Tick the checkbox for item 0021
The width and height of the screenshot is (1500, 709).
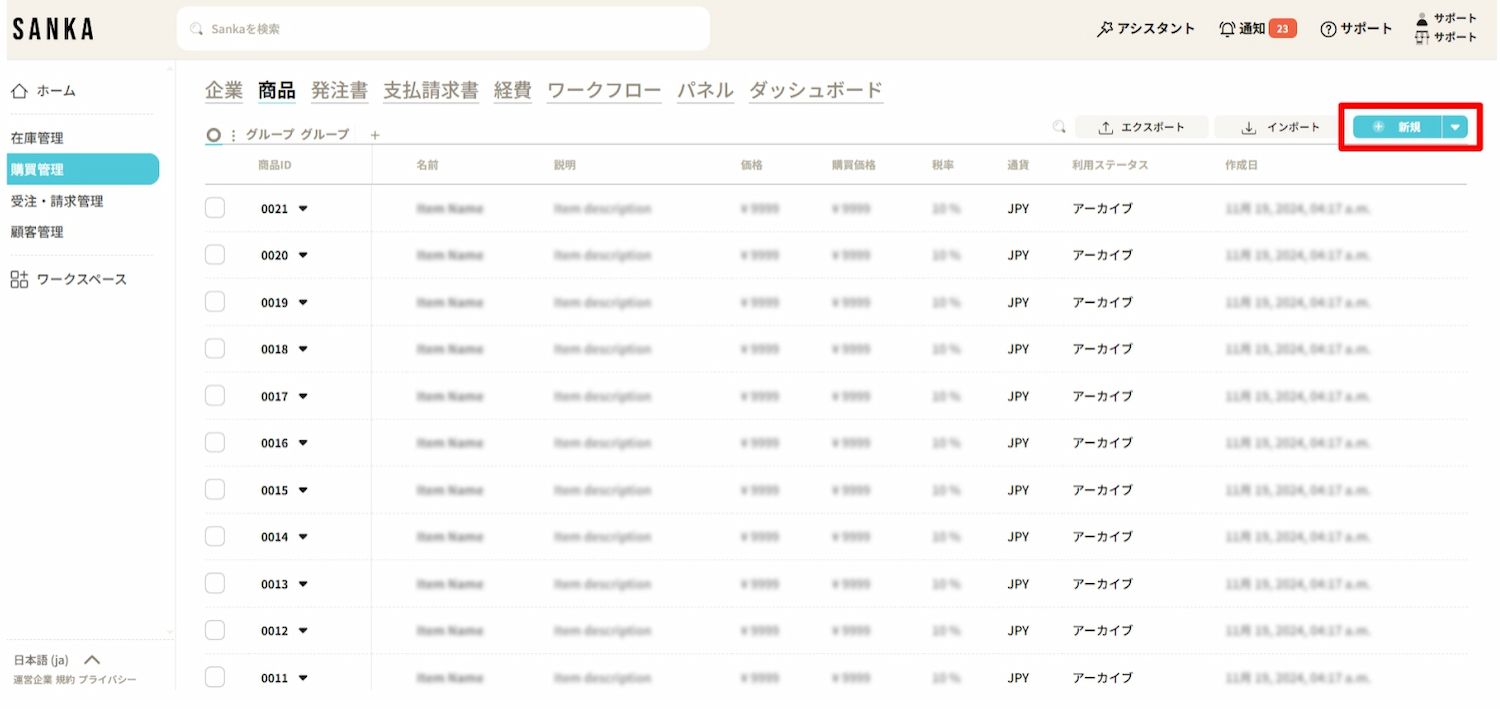click(x=215, y=208)
